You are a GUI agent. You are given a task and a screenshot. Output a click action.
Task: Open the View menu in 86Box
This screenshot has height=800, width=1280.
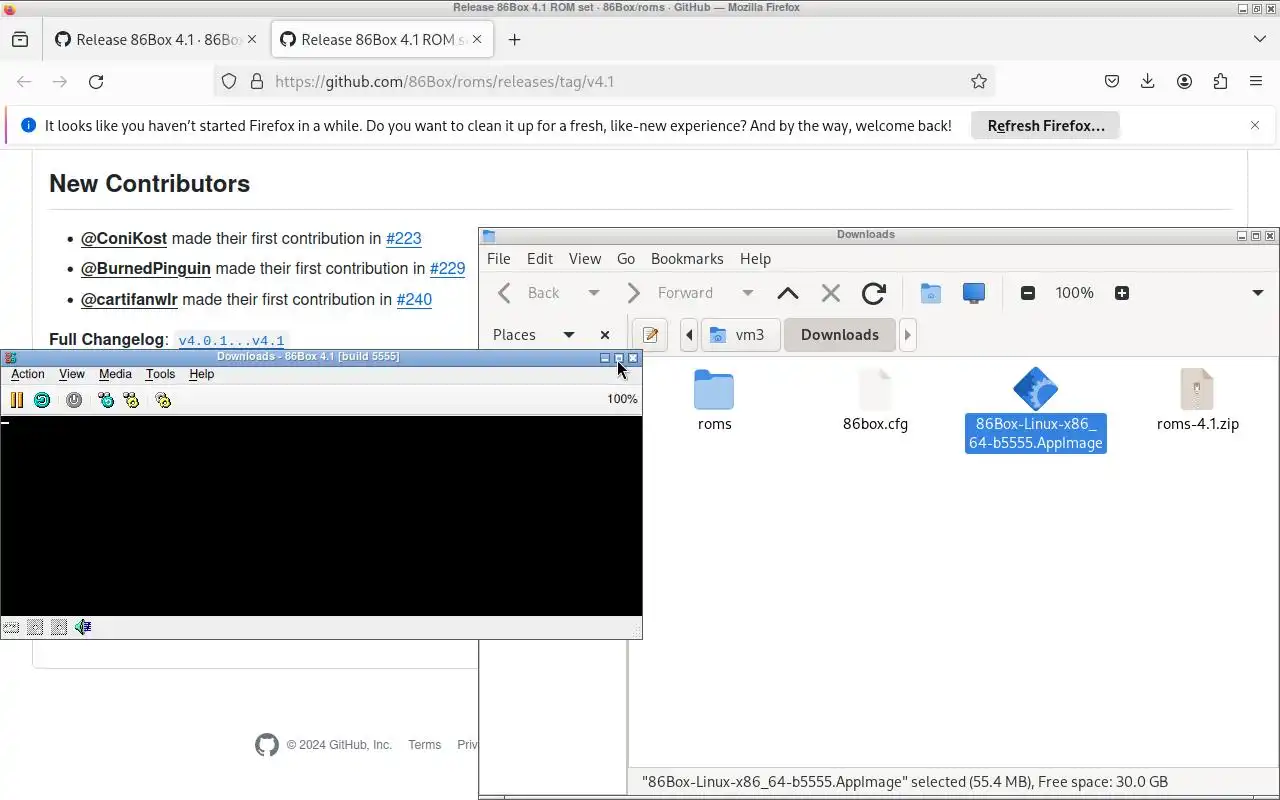72,374
